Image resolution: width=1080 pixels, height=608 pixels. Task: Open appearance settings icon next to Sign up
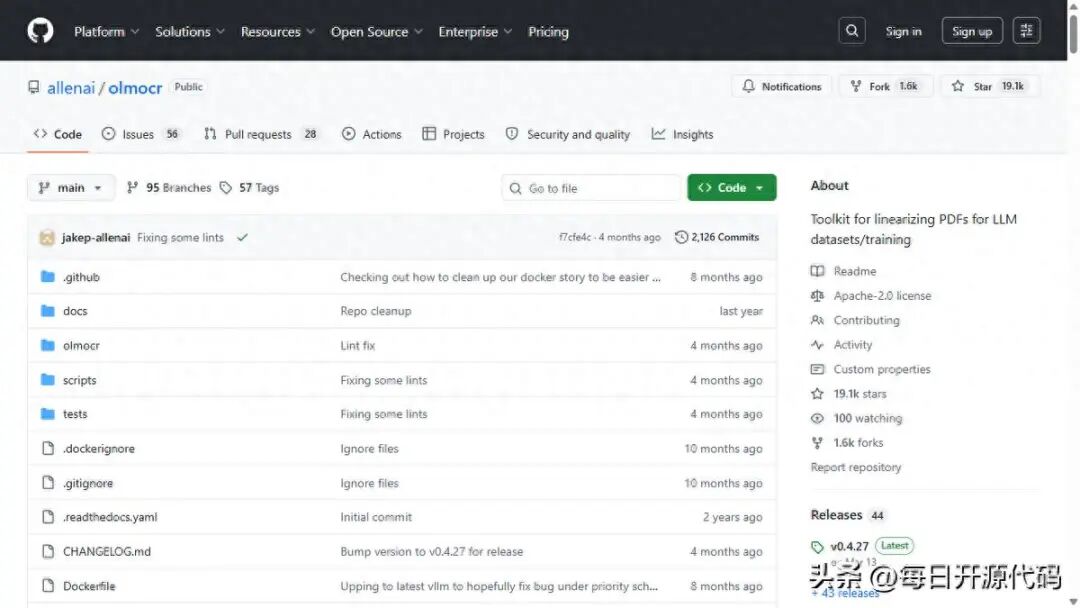pyautogui.click(x=1026, y=31)
